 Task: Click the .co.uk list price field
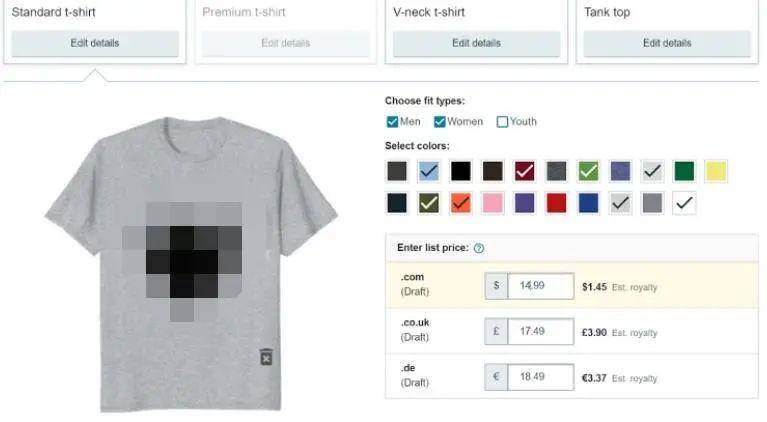pyautogui.click(x=541, y=332)
